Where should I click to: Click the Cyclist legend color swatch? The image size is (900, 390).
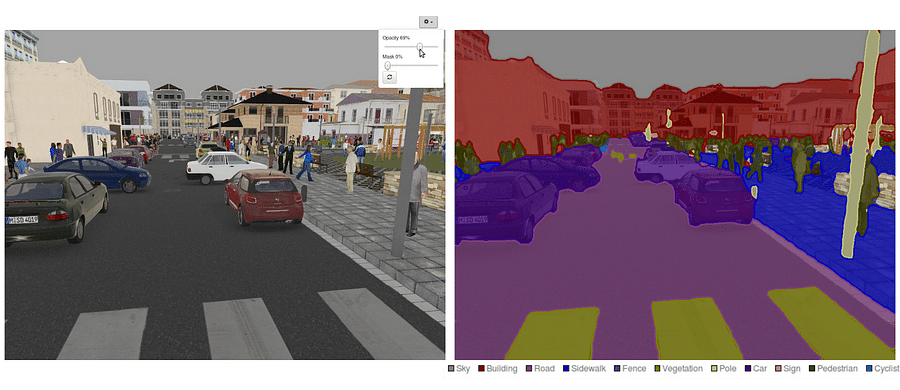870,369
